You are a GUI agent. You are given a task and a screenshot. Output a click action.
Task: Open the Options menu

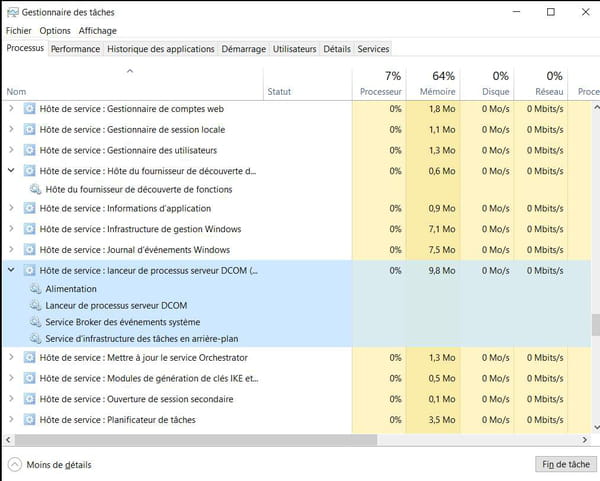pos(55,31)
